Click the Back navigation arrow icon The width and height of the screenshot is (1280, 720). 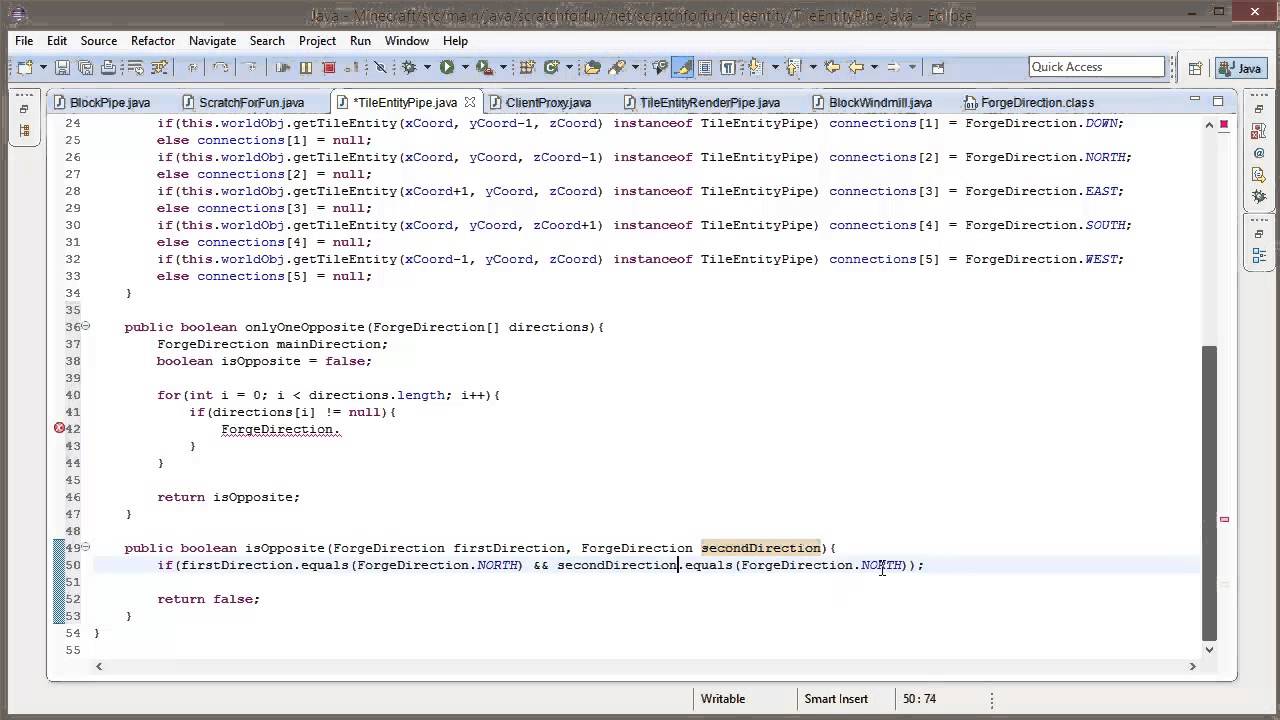pos(856,67)
